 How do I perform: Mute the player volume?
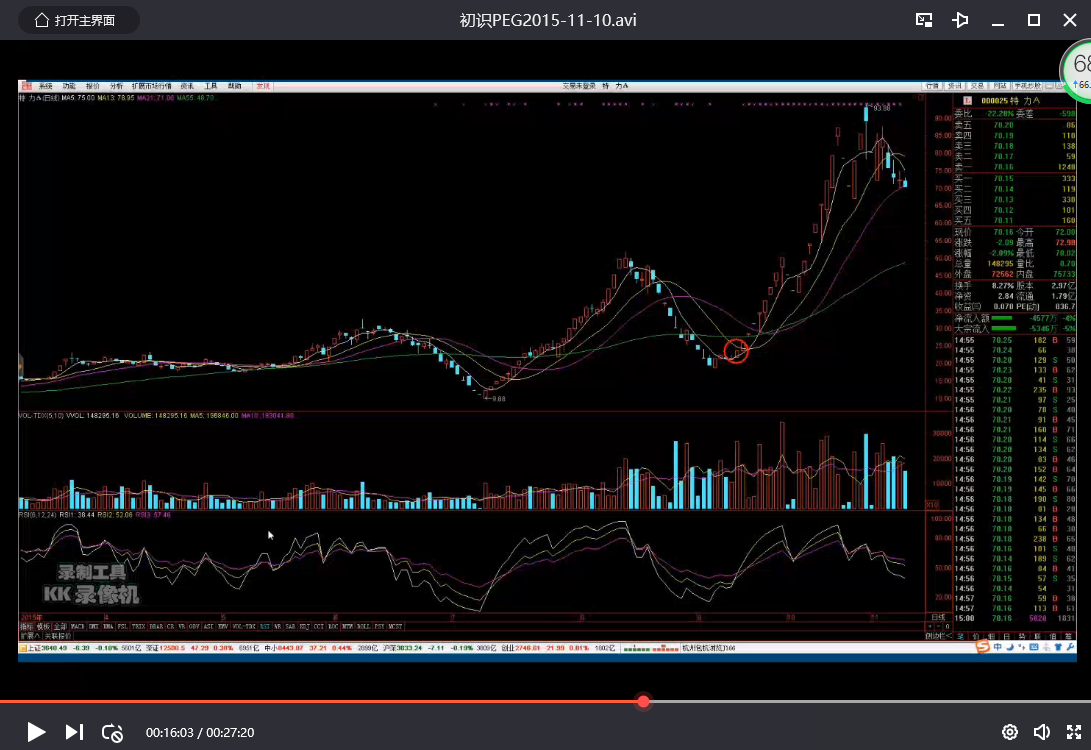[x=1041, y=732]
